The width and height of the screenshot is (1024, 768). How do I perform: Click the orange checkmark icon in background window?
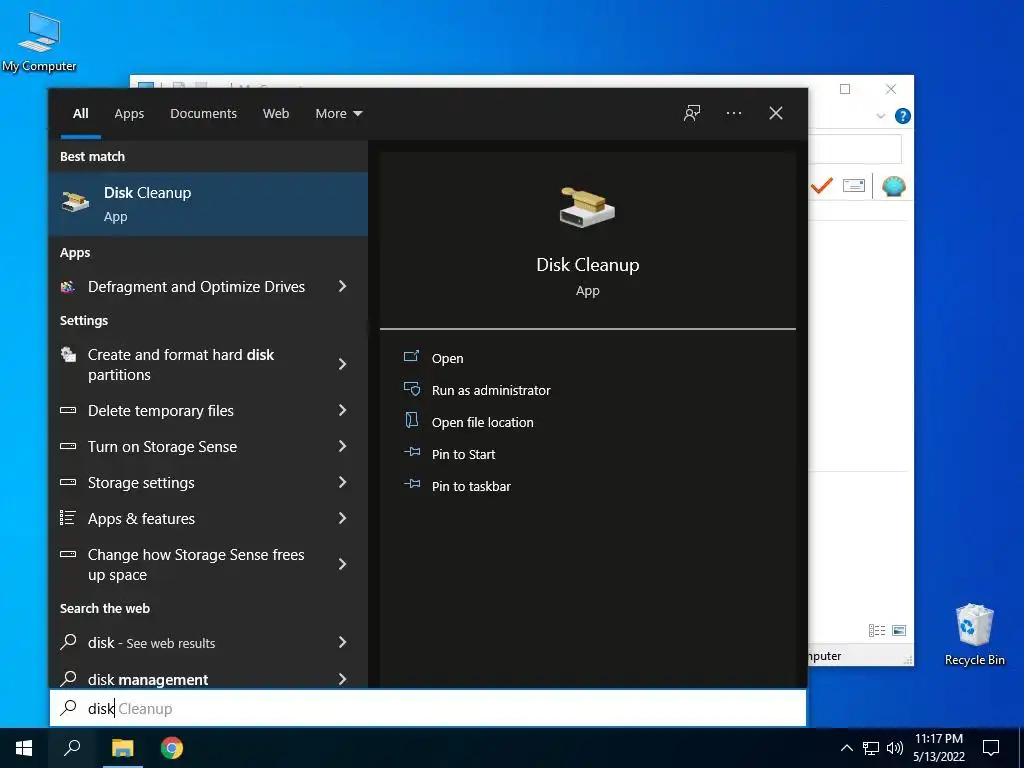[x=822, y=186]
